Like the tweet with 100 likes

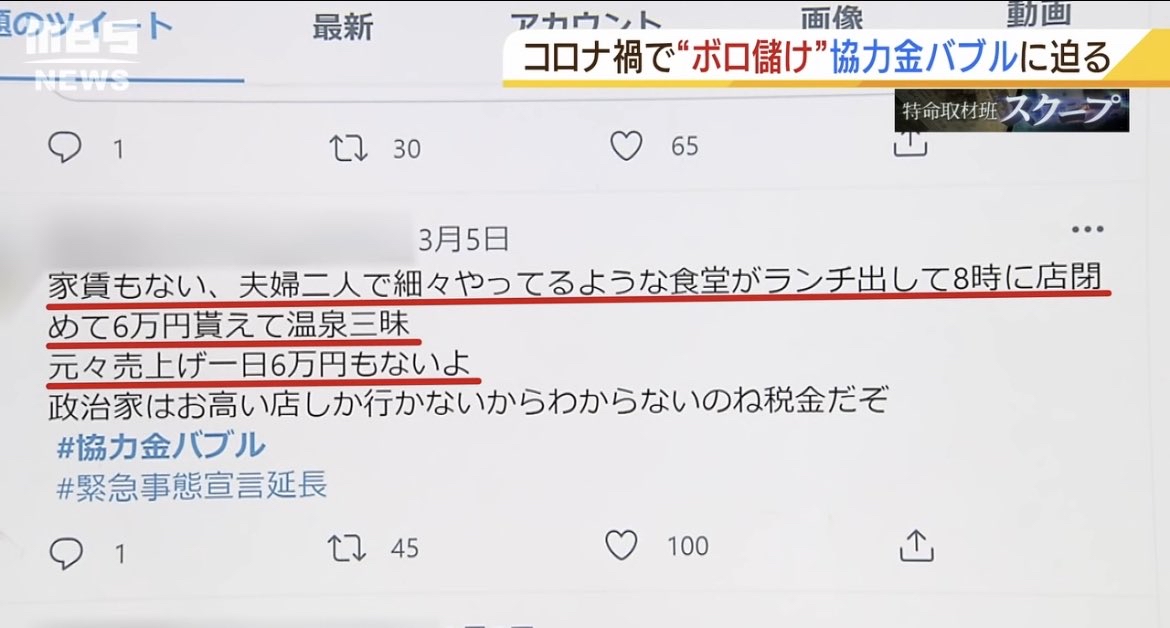coord(621,545)
